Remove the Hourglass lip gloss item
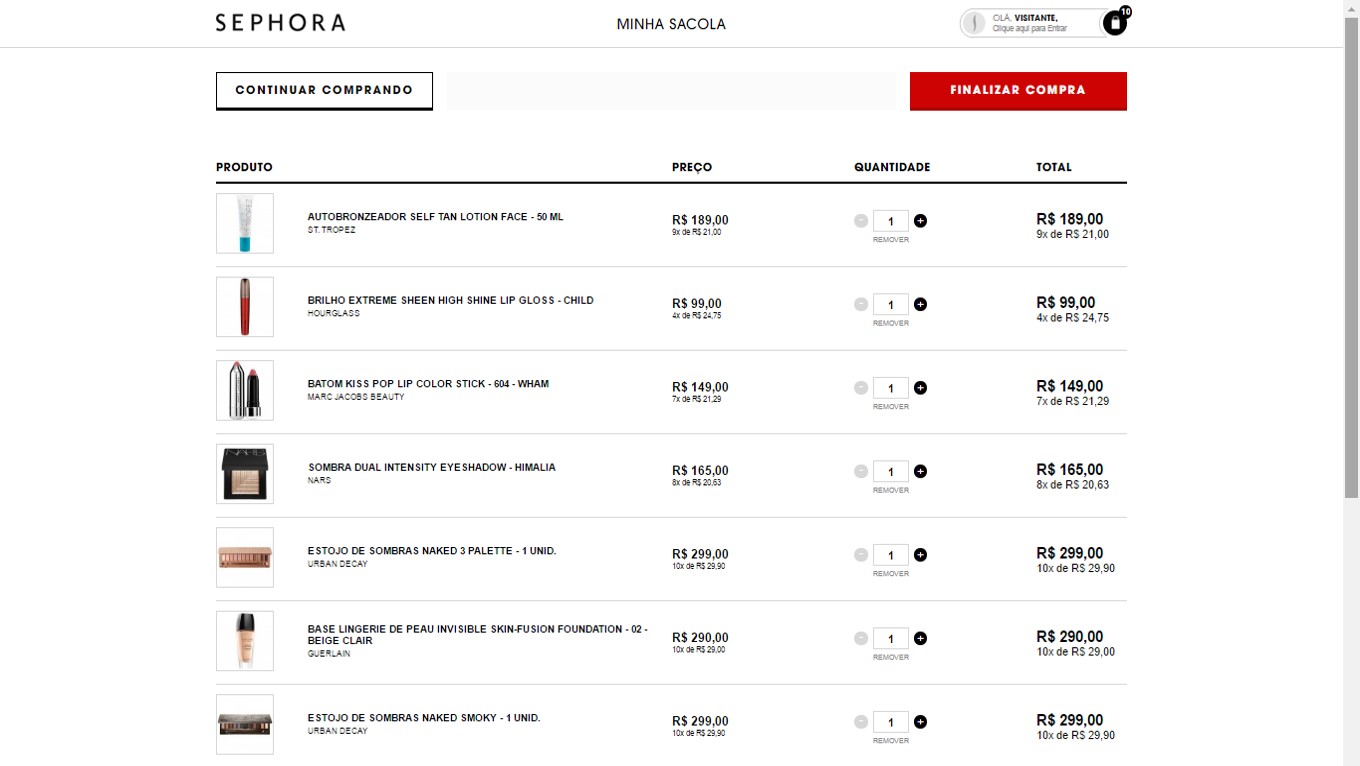Viewport: 1360px width, 766px height. (891, 323)
